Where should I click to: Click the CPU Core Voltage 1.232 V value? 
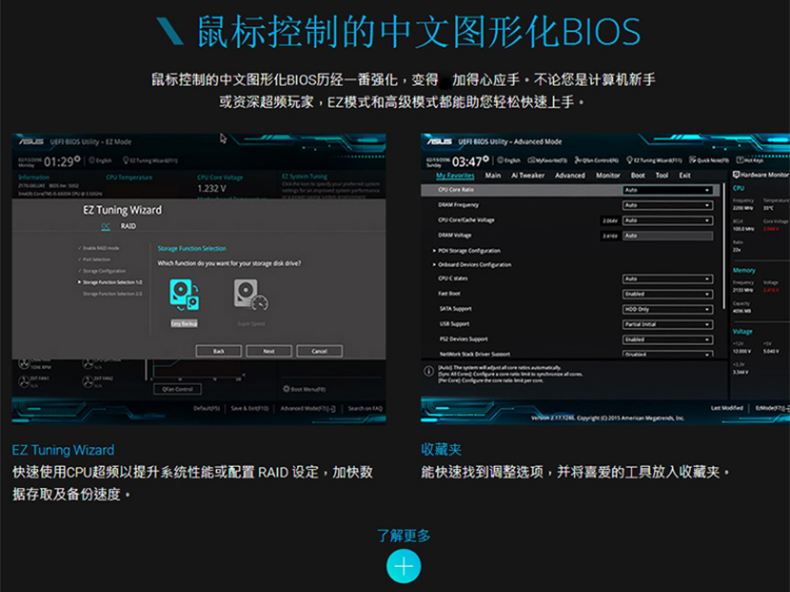click(x=212, y=188)
